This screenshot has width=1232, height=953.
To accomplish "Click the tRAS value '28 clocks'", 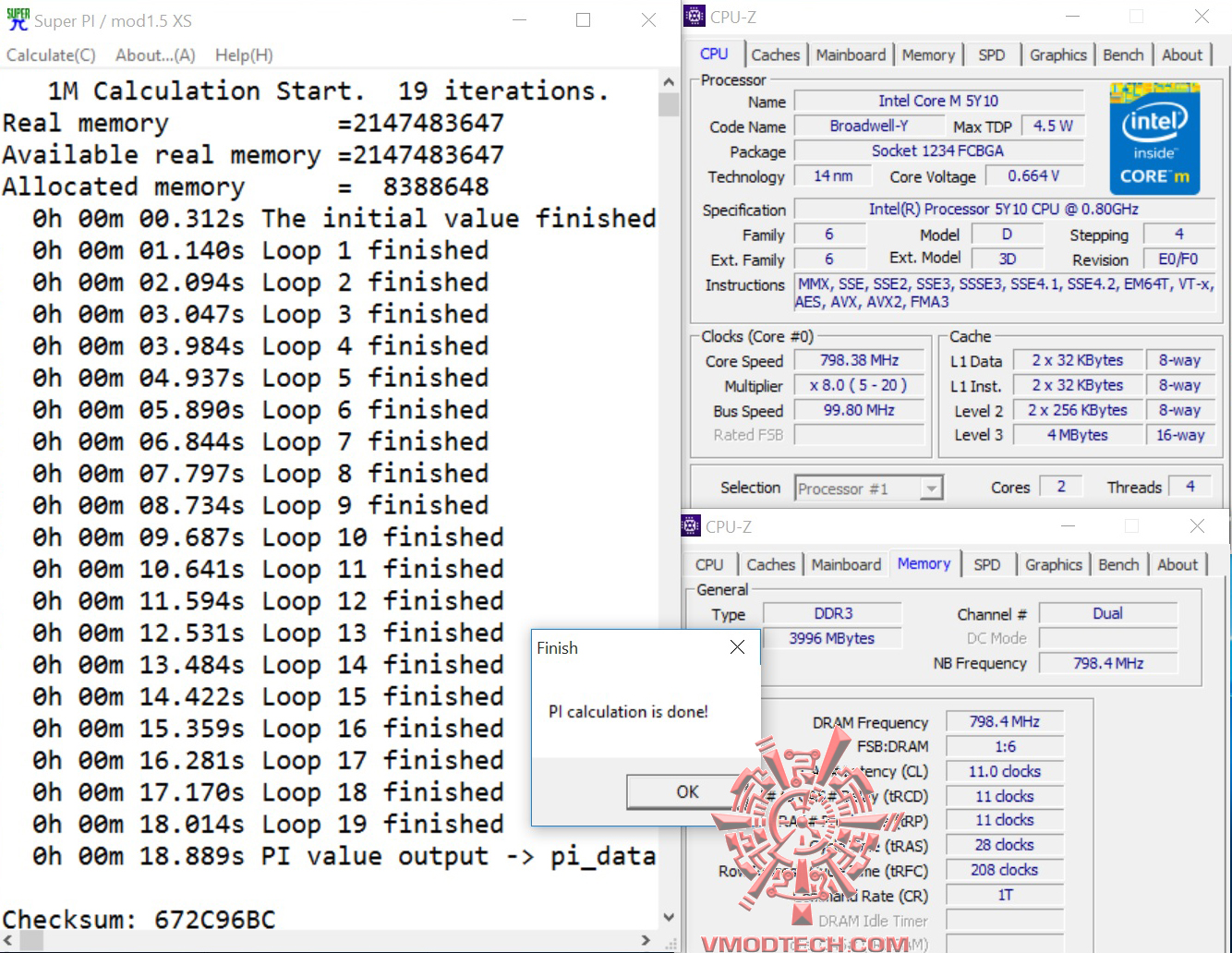I will click(1005, 845).
